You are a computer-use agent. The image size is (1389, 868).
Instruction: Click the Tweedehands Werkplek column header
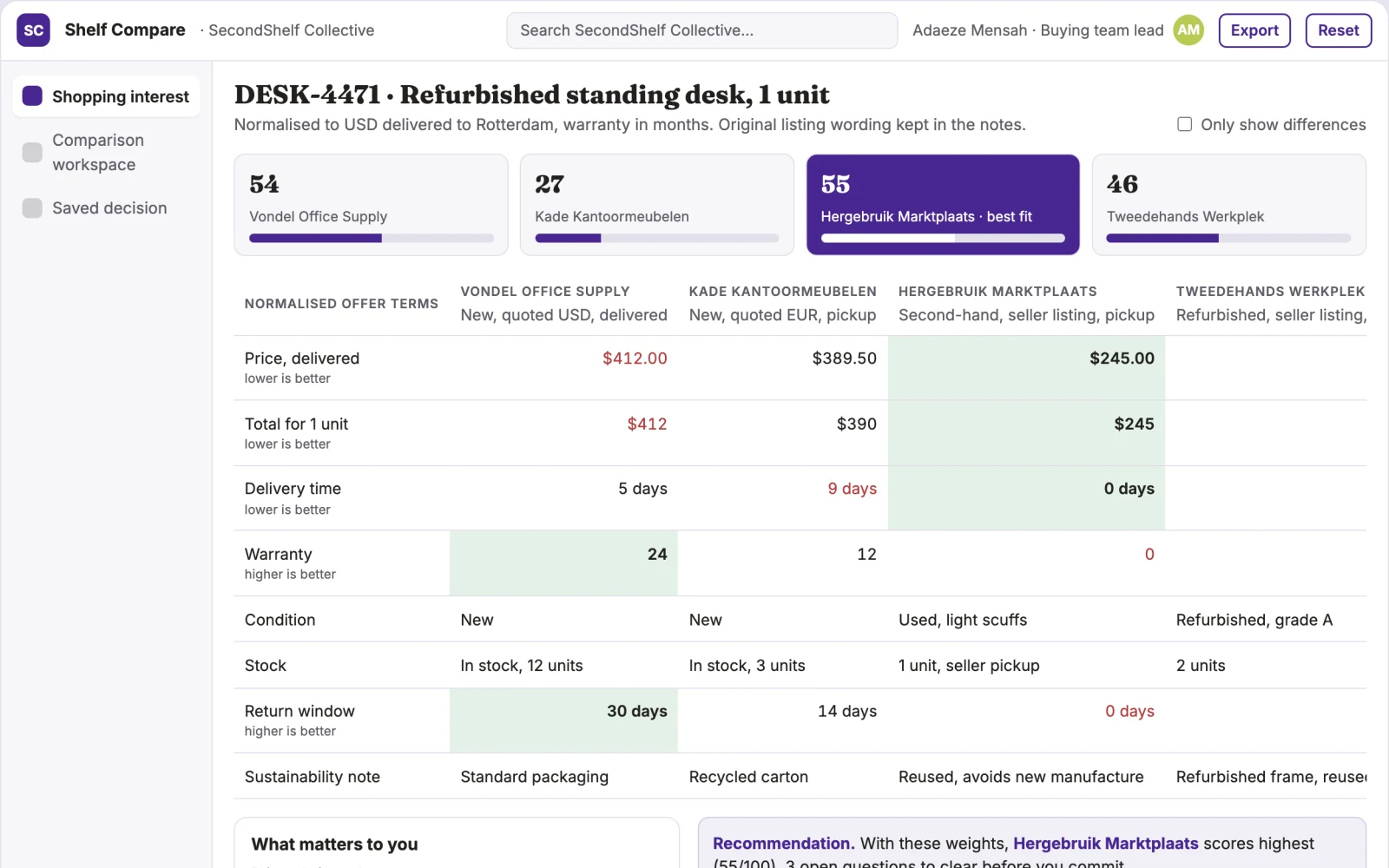click(x=1266, y=304)
